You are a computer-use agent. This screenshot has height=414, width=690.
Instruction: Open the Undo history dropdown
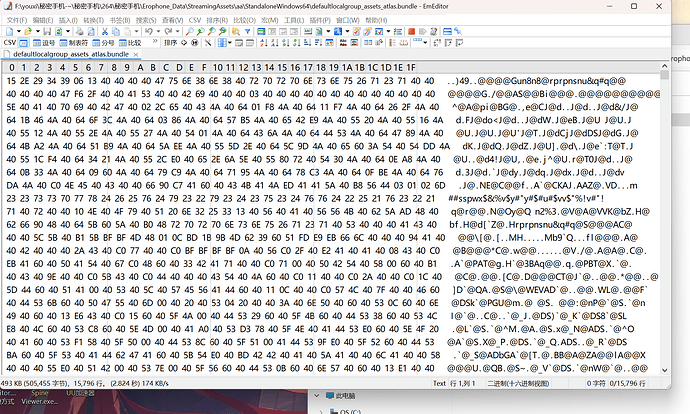click(x=158, y=31)
